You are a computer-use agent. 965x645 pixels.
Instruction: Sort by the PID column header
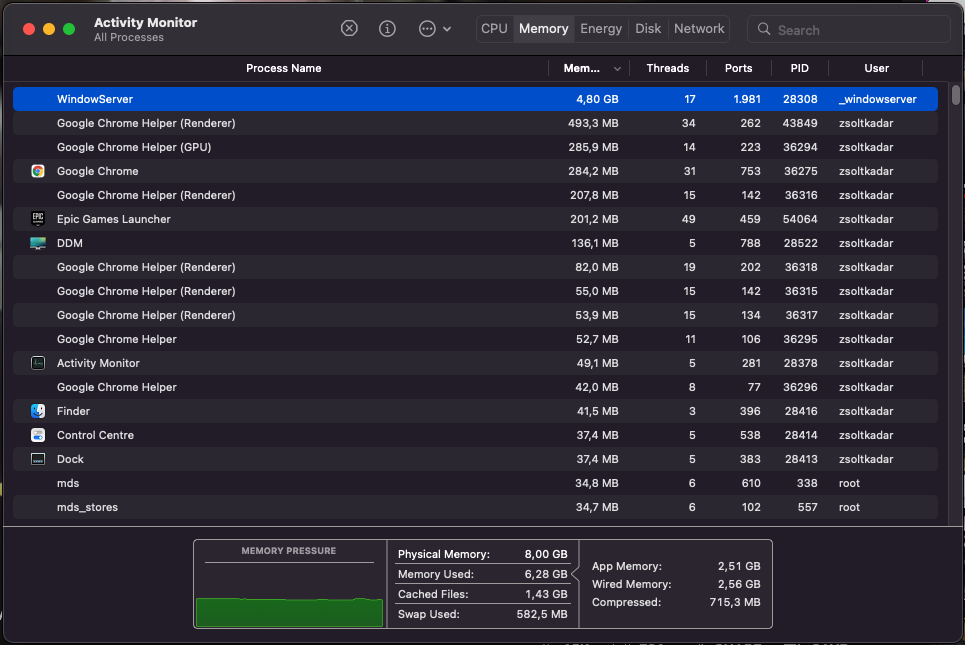799,68
